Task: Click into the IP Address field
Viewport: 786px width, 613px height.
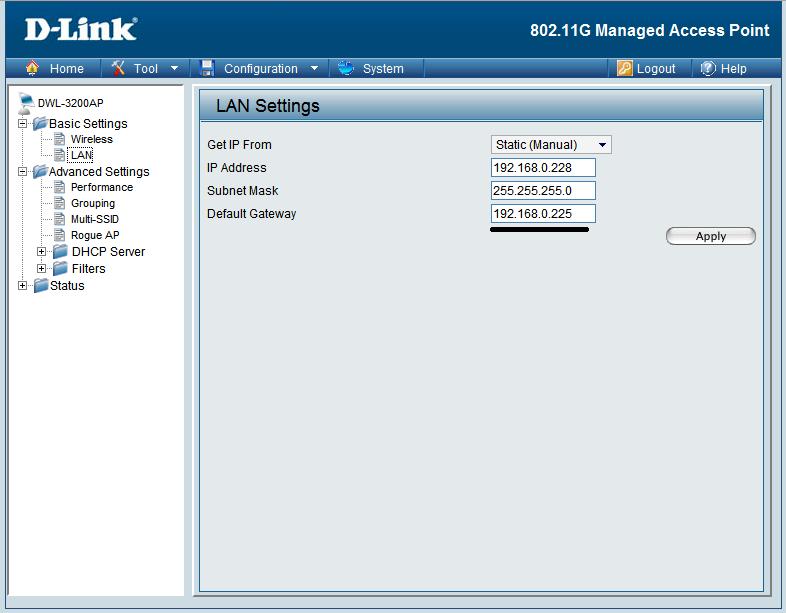Action: tap(543, 167)
